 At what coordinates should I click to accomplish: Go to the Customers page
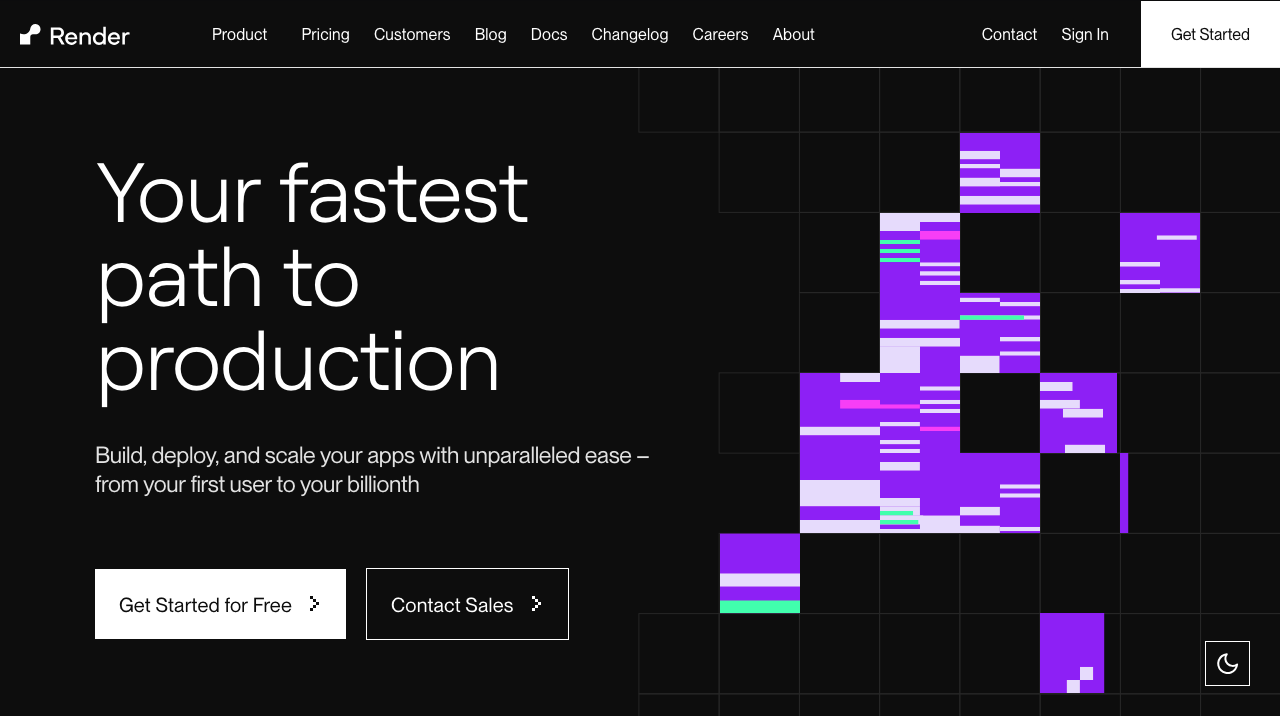point(412,34)
